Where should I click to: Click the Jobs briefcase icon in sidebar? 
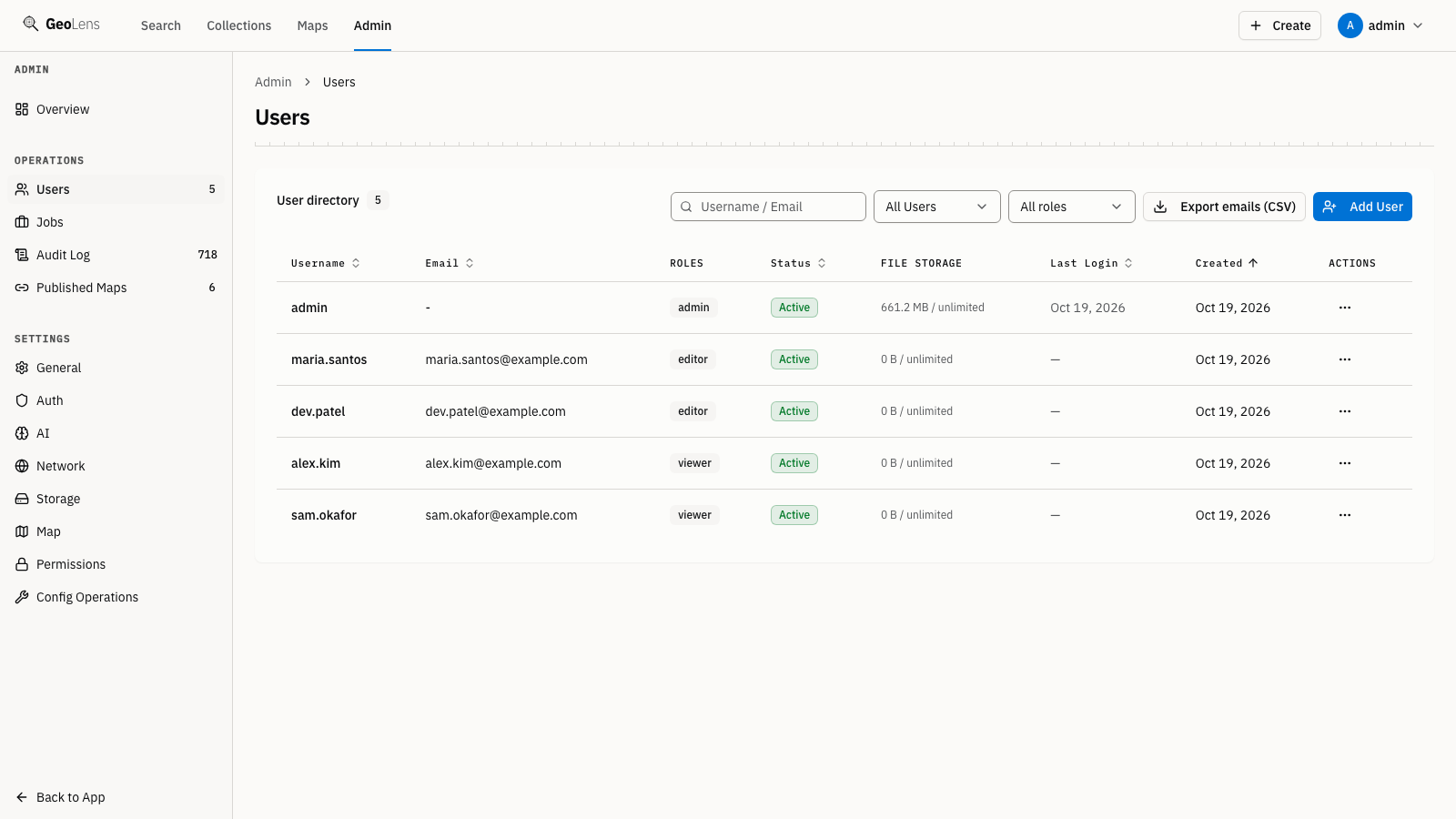(x=22, y=222)
